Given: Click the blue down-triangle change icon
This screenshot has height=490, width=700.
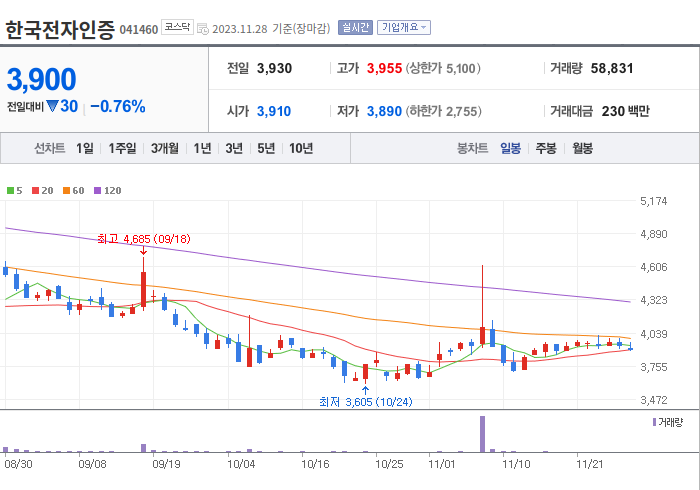Looking at the screenshot, I should point(52,107).
